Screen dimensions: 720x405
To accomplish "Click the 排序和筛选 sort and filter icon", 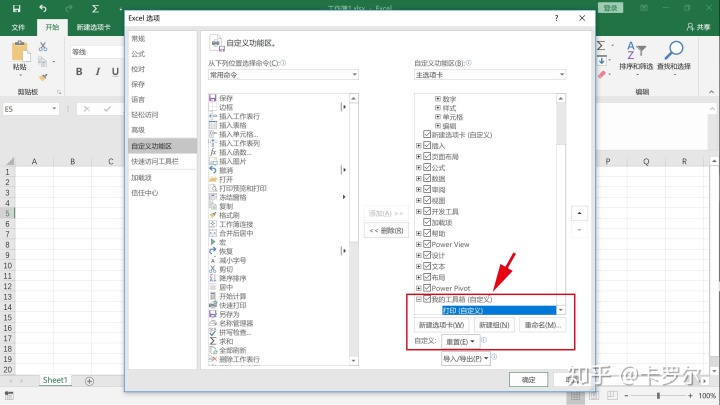I will [x=636, y=51].
